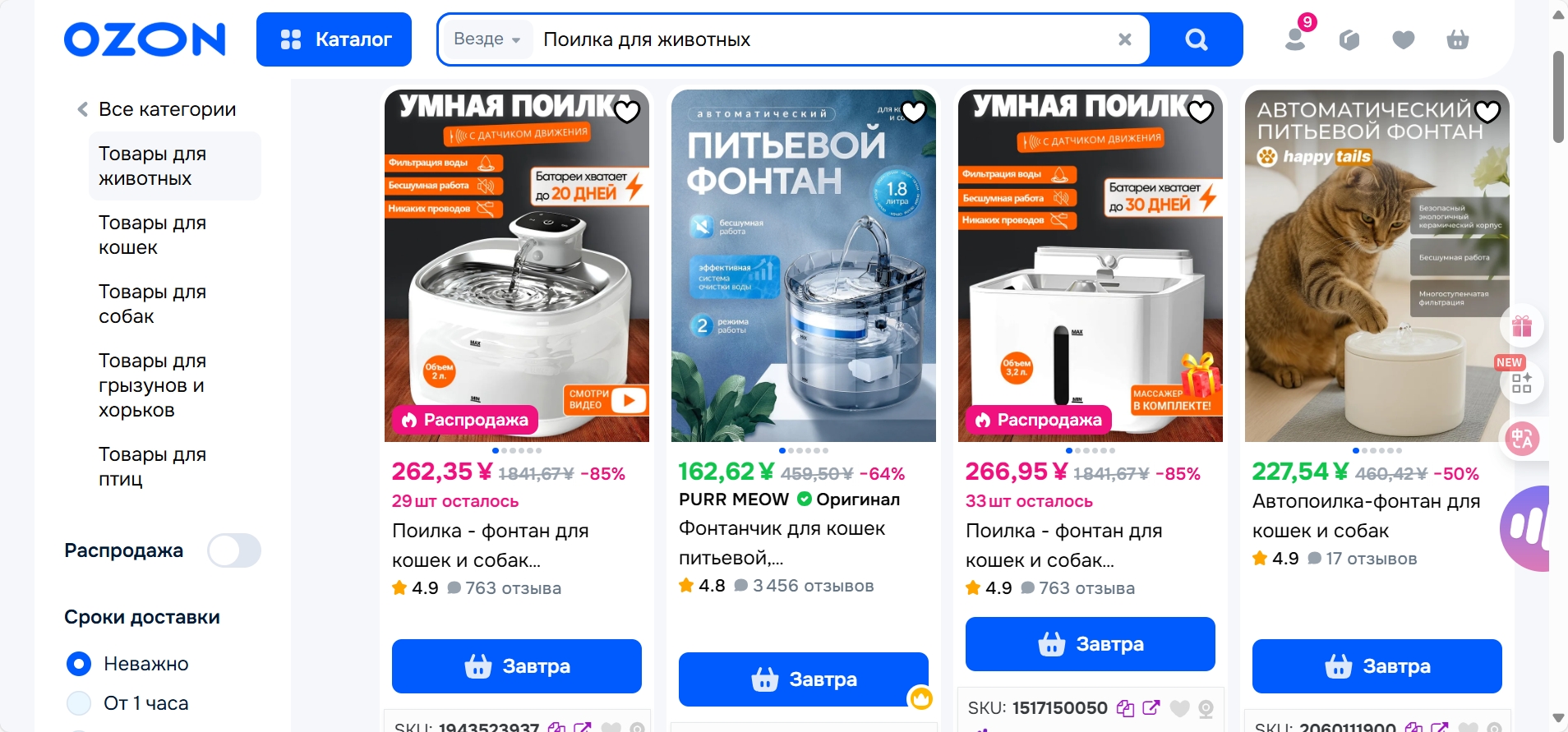The image size is (1568, 732).
Task: Open the user profile icon with notifications
Action: [x=1296, y=39]
